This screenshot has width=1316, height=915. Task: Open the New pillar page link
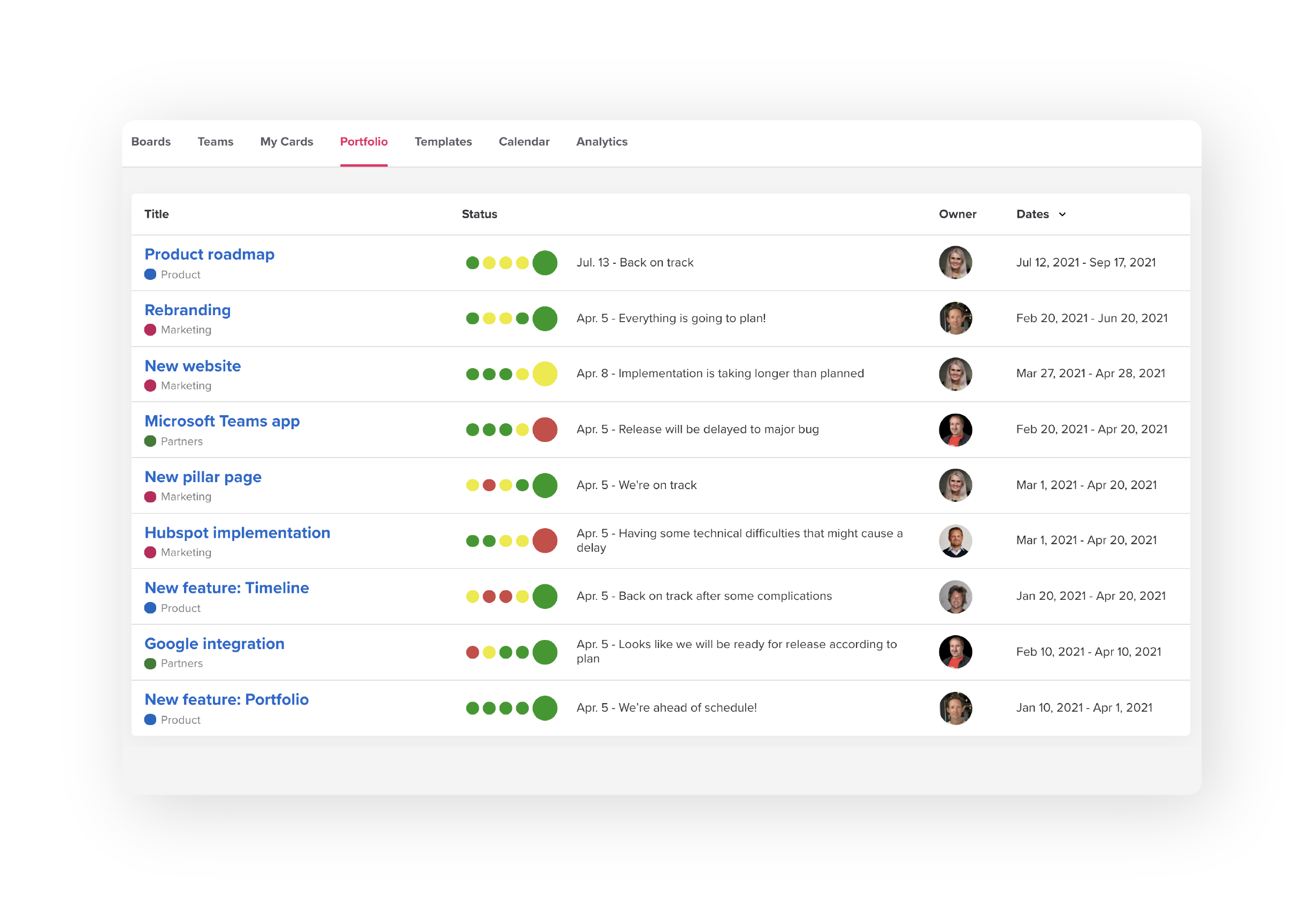click(203, 476)
